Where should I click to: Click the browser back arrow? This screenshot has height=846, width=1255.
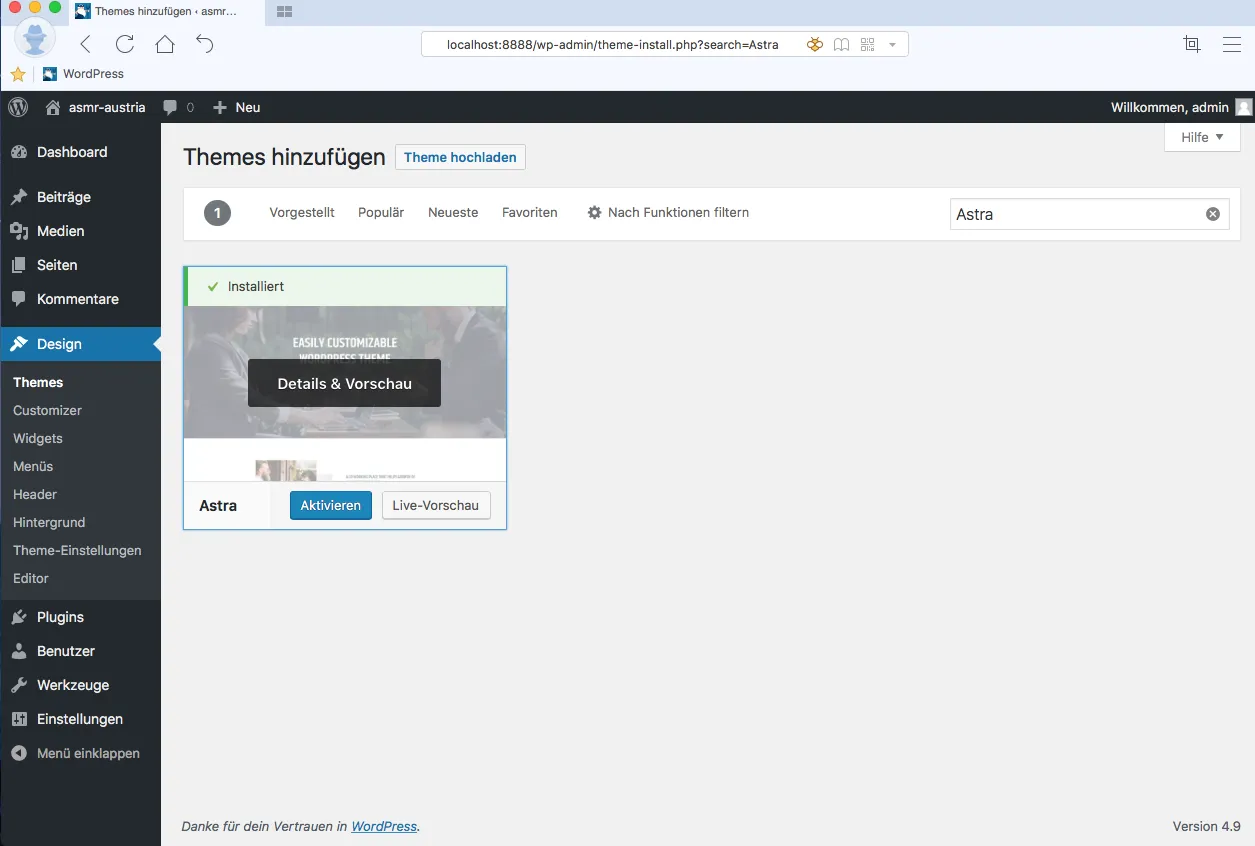tap(85, 44)
